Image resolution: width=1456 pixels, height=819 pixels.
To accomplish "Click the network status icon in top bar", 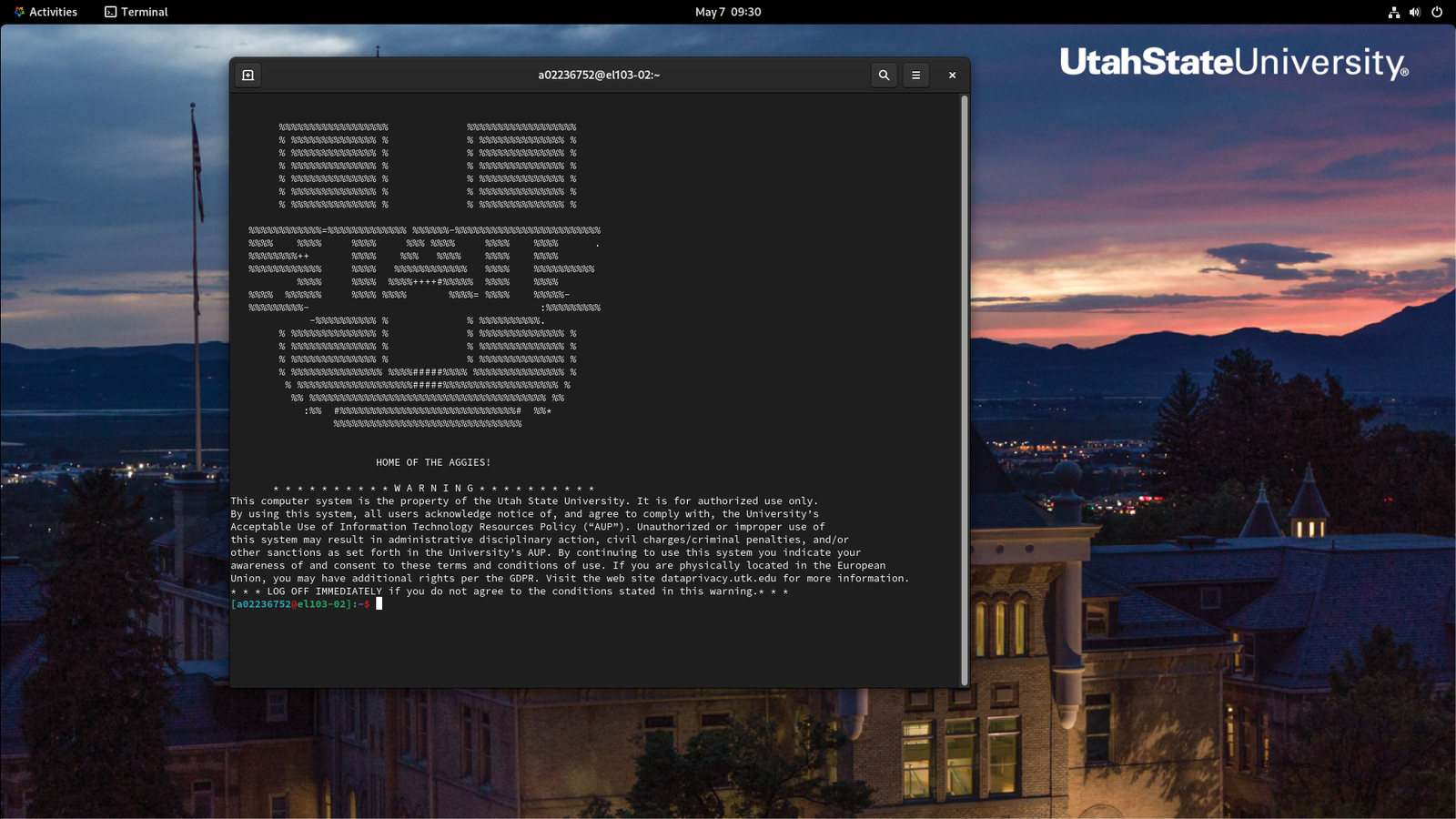I will 1393,12.
